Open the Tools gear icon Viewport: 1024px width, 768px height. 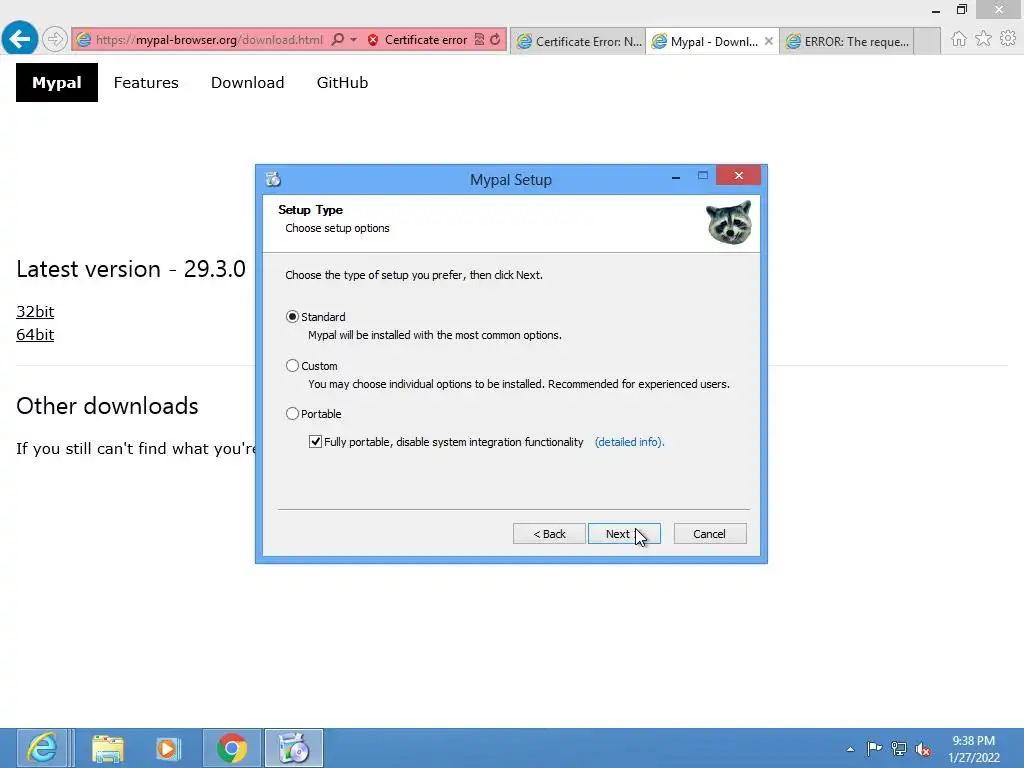[1008, 39]
